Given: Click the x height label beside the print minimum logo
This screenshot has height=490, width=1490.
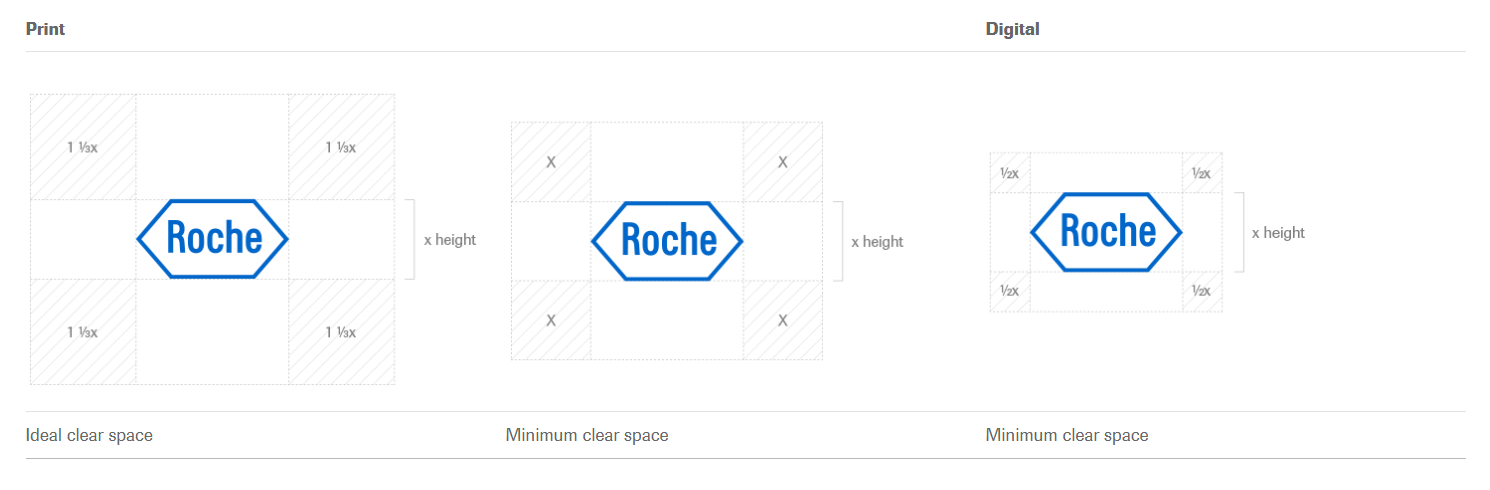Looking at the screenshot, I should (877, 242).
